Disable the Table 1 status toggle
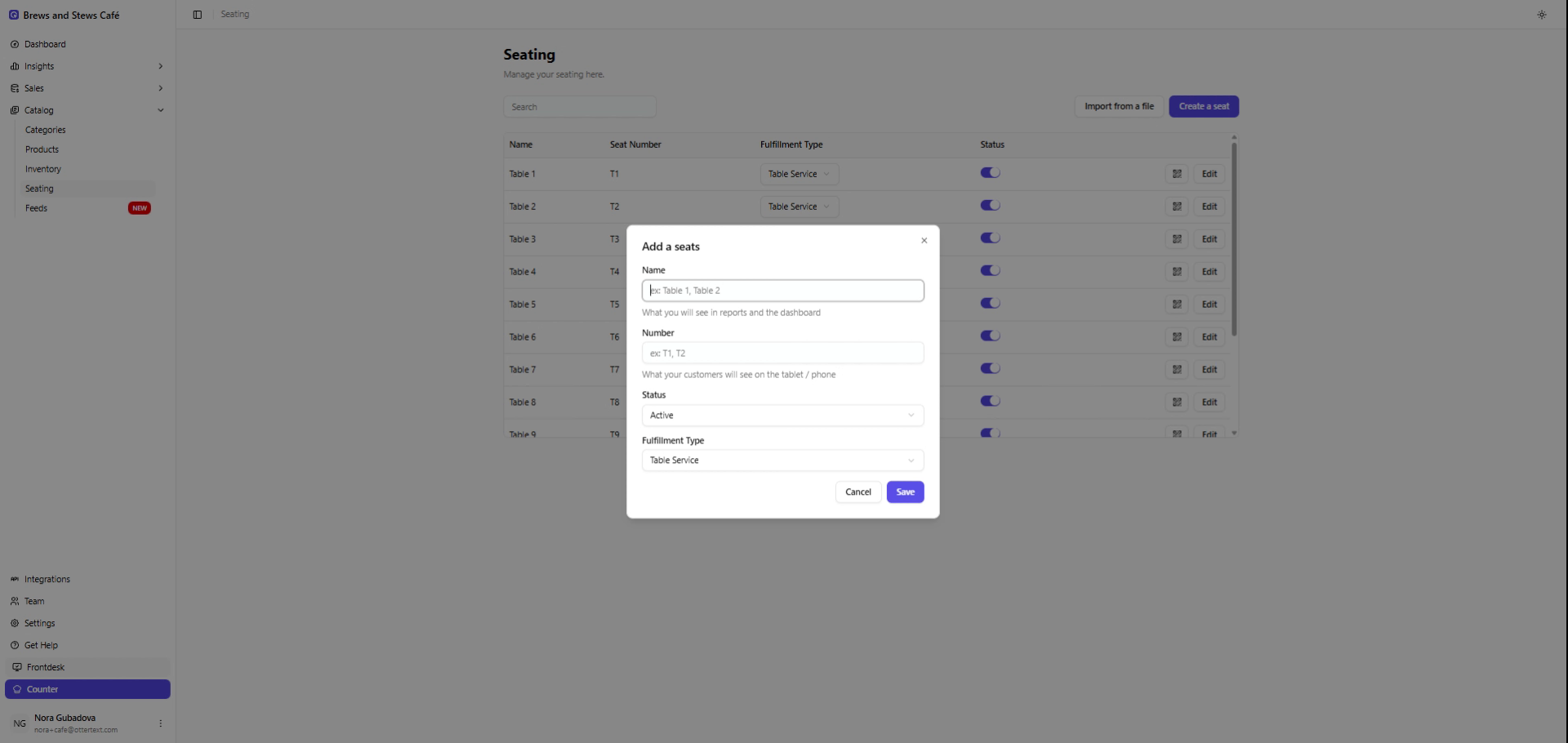 coord(990,173)
